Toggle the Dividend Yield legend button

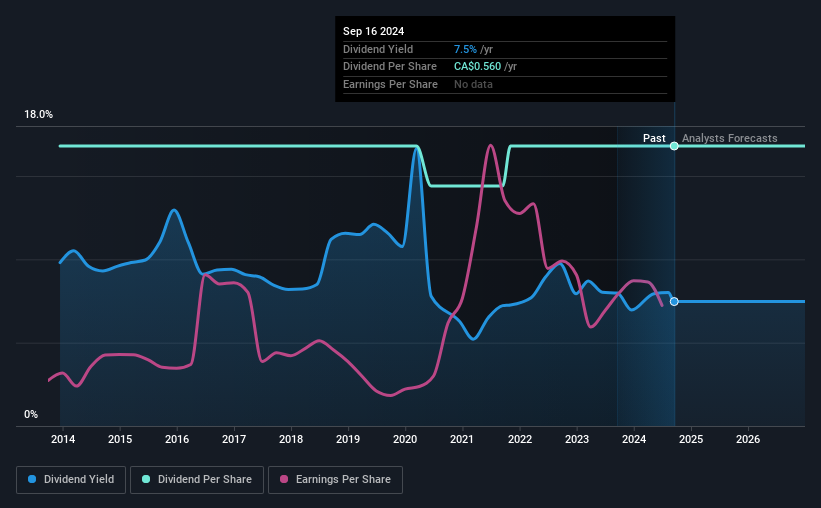(x=71, y=480)
